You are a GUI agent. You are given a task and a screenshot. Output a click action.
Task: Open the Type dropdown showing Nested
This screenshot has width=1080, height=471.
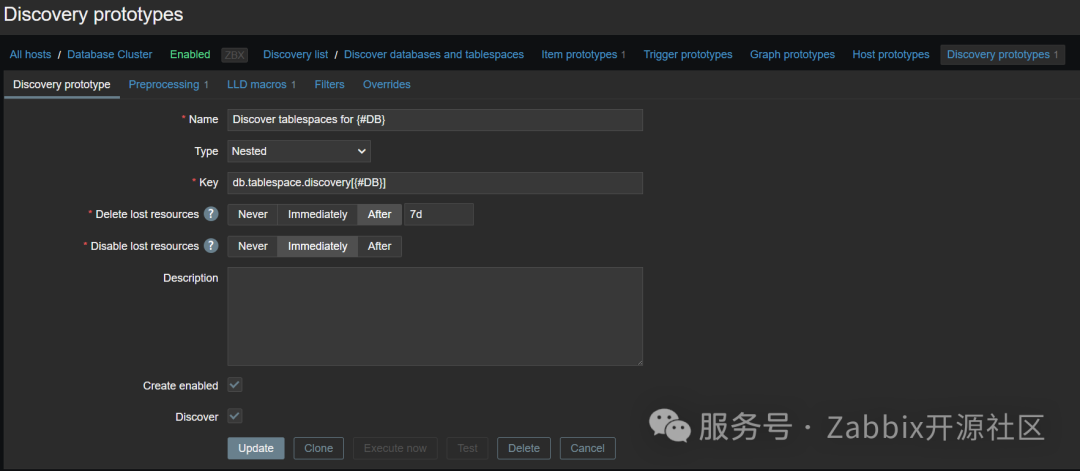pyautogui.click(x=298, y=151)
